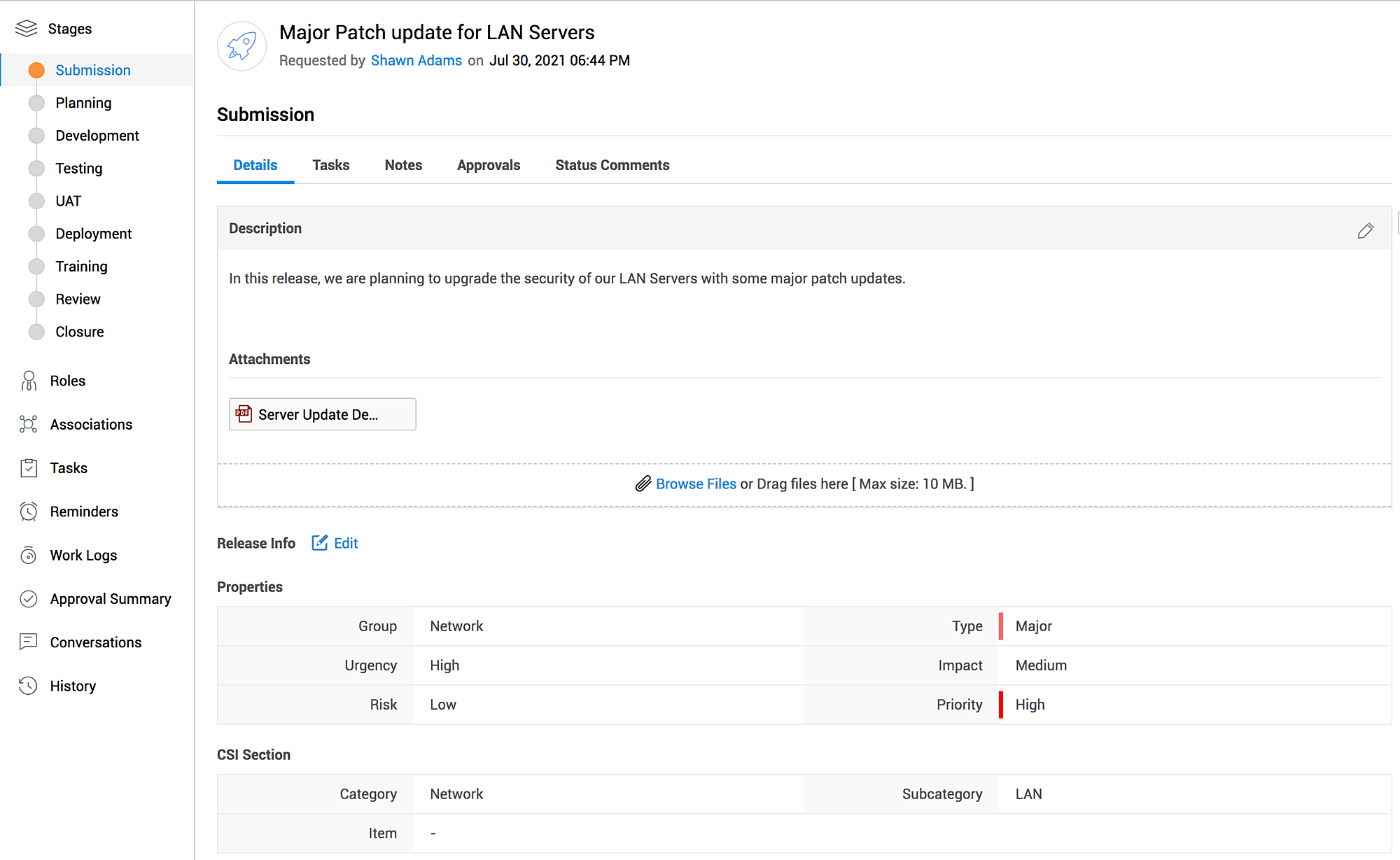1400x860 pixels.
Task: Click the Risk Low value
Action: 443,705
